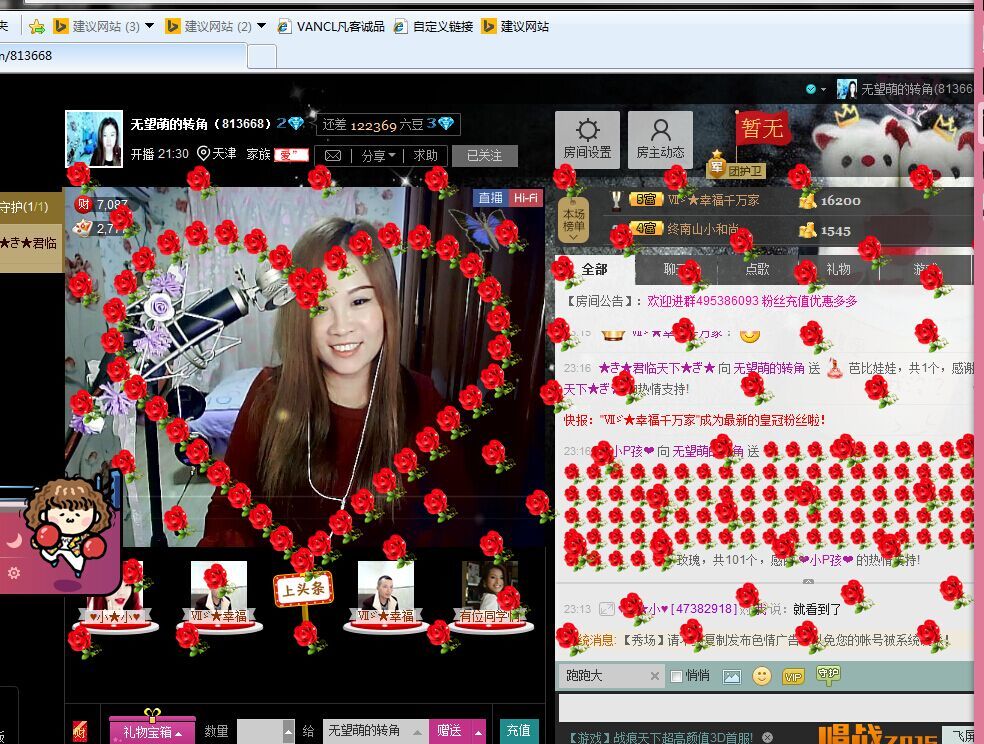Click the boxing cartoon mascot
This screenshot has width=984, height=744.
68,527
